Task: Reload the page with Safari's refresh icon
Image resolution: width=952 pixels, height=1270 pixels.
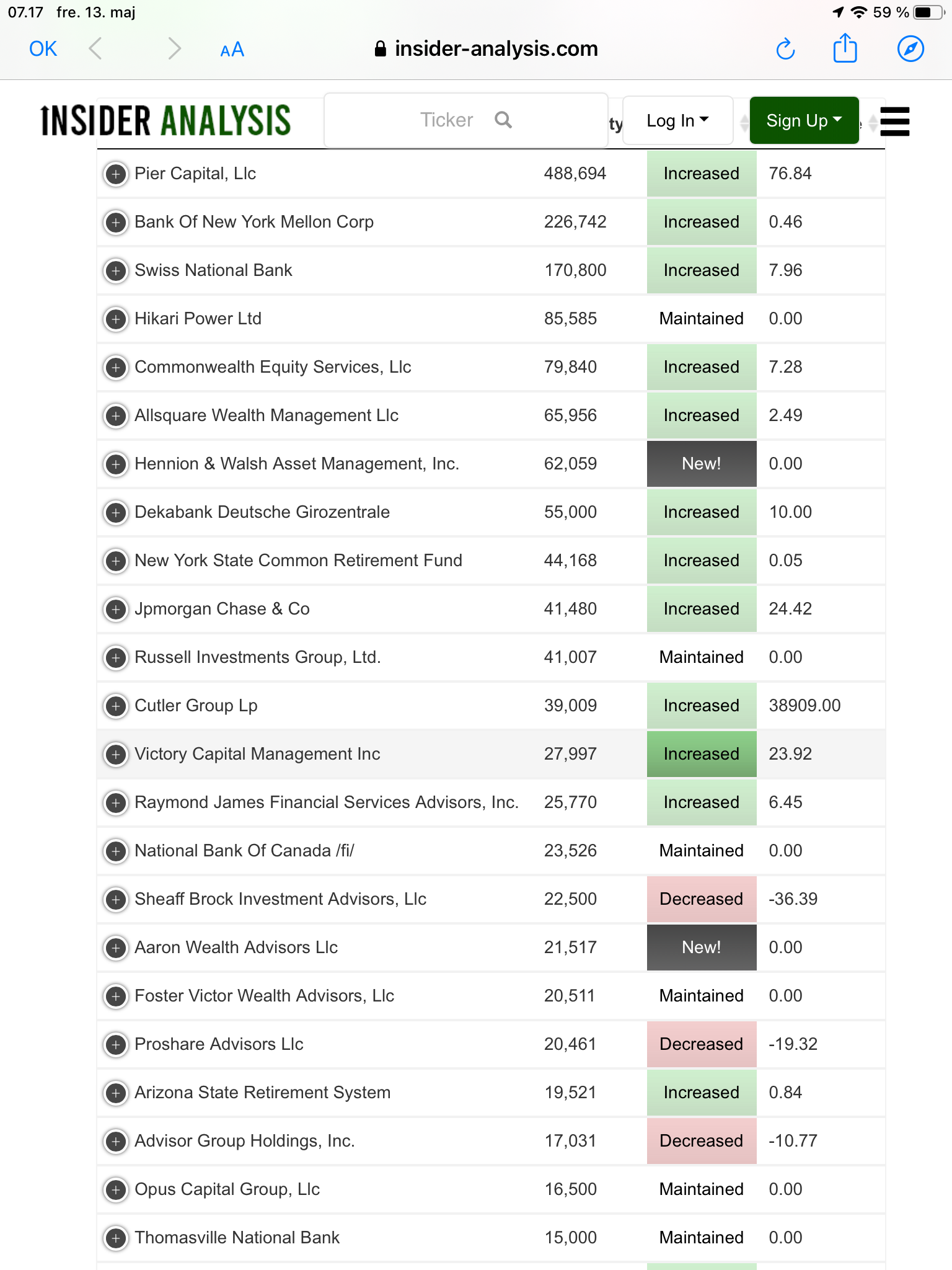Action: click(x=785, y=49)
